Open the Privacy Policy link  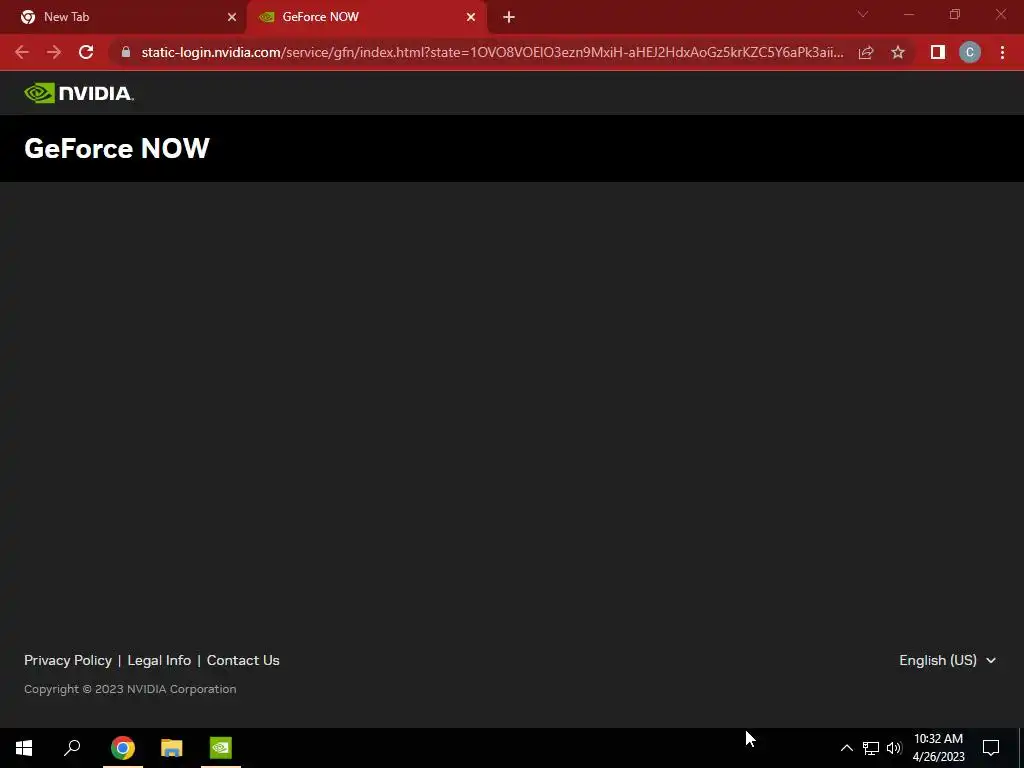coord(68,660)
